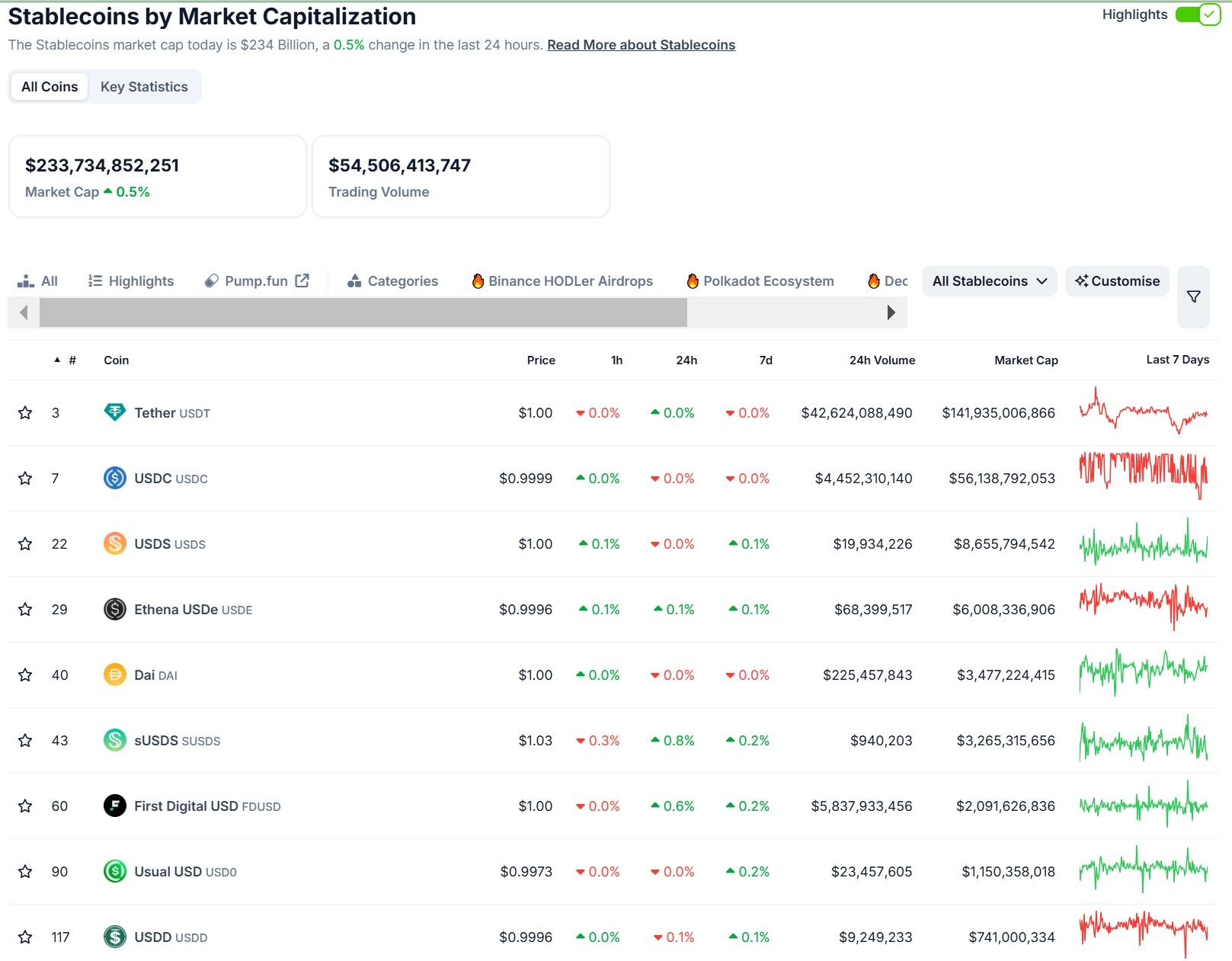
Task: Sort by 24h Volume column
Action: pos(882,360)
